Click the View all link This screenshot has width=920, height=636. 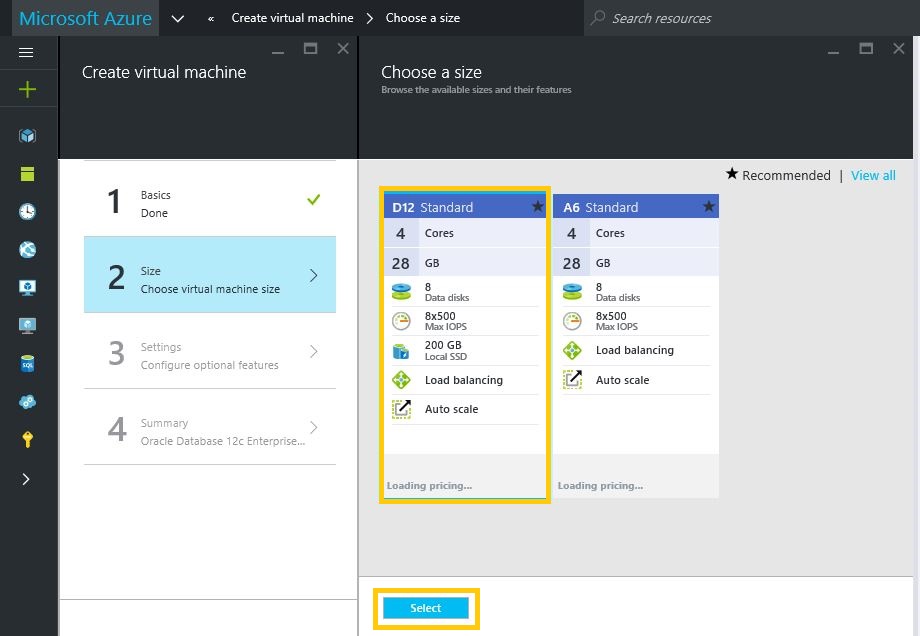click(873, 175)
